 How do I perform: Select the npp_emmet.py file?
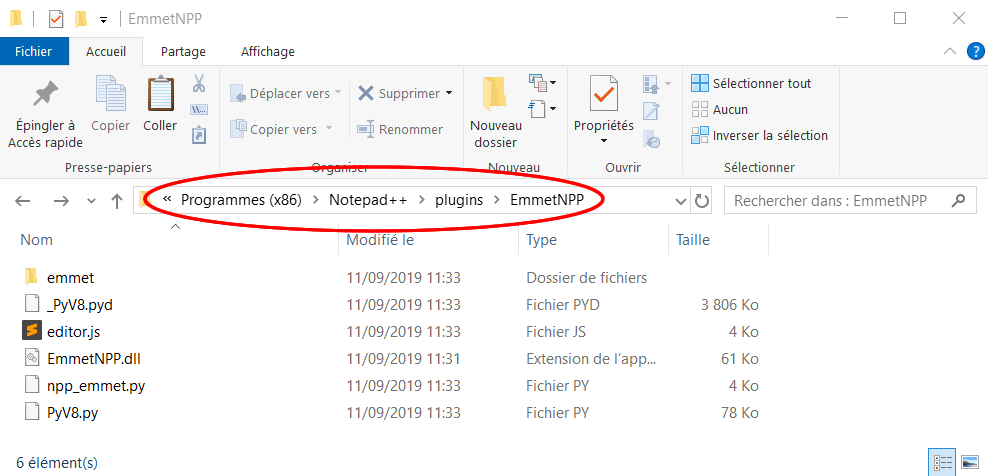point(96,386)
